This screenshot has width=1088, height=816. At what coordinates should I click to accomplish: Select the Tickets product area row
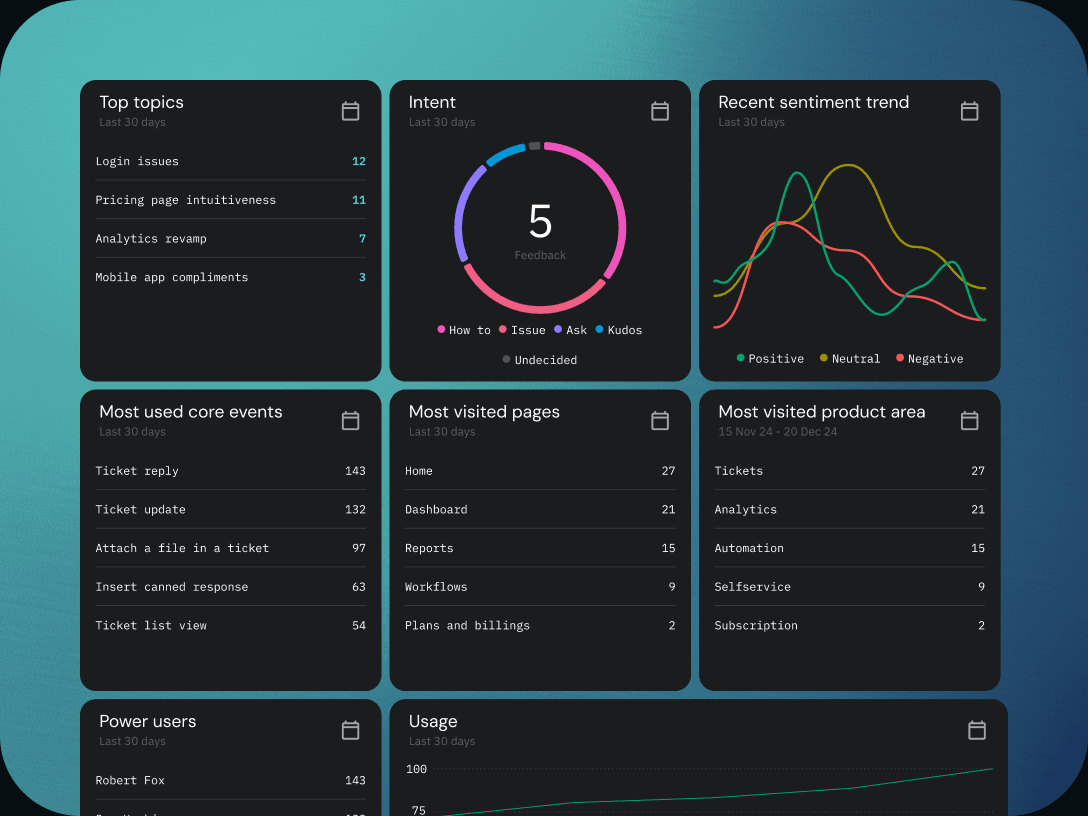click(x=849, y=470)
